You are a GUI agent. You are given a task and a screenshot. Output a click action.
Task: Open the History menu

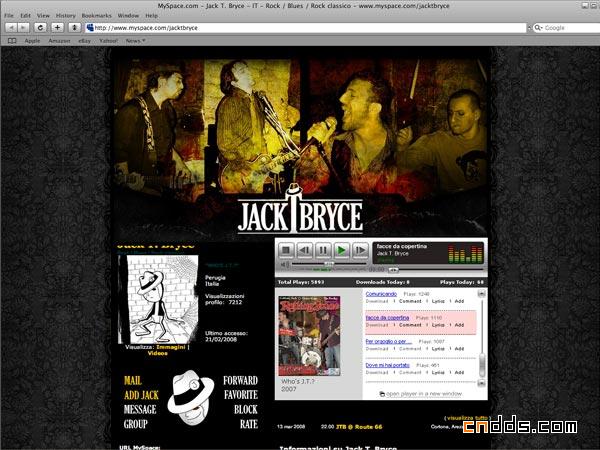[66, 16]
